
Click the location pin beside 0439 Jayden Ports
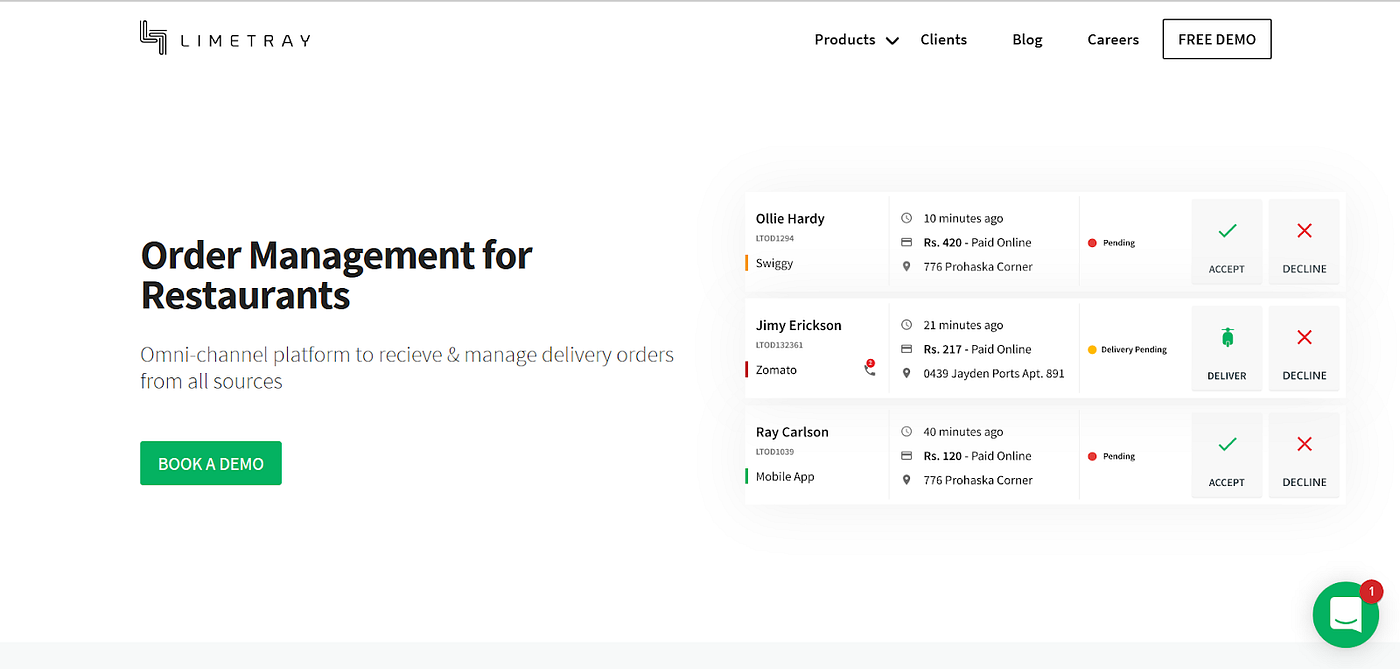[907, 373]
